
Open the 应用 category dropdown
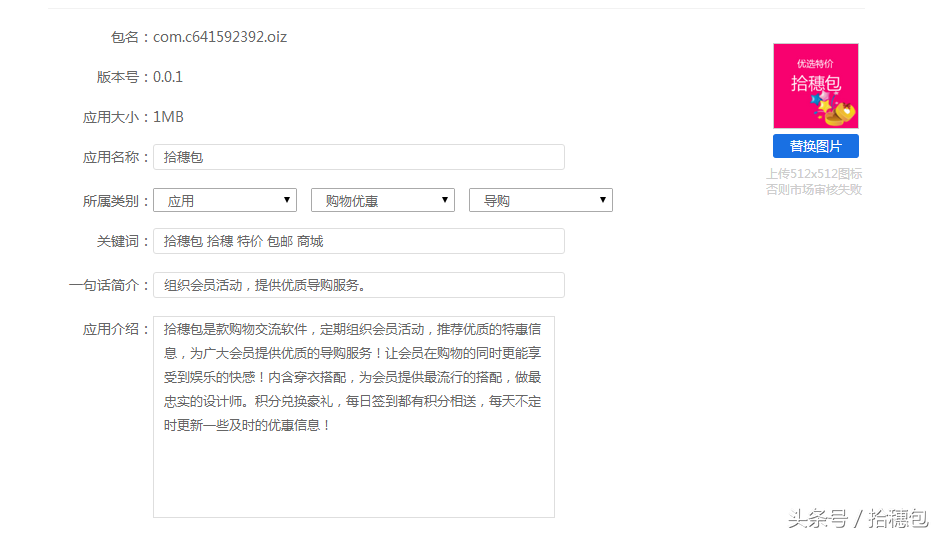(x=225, y=200)
